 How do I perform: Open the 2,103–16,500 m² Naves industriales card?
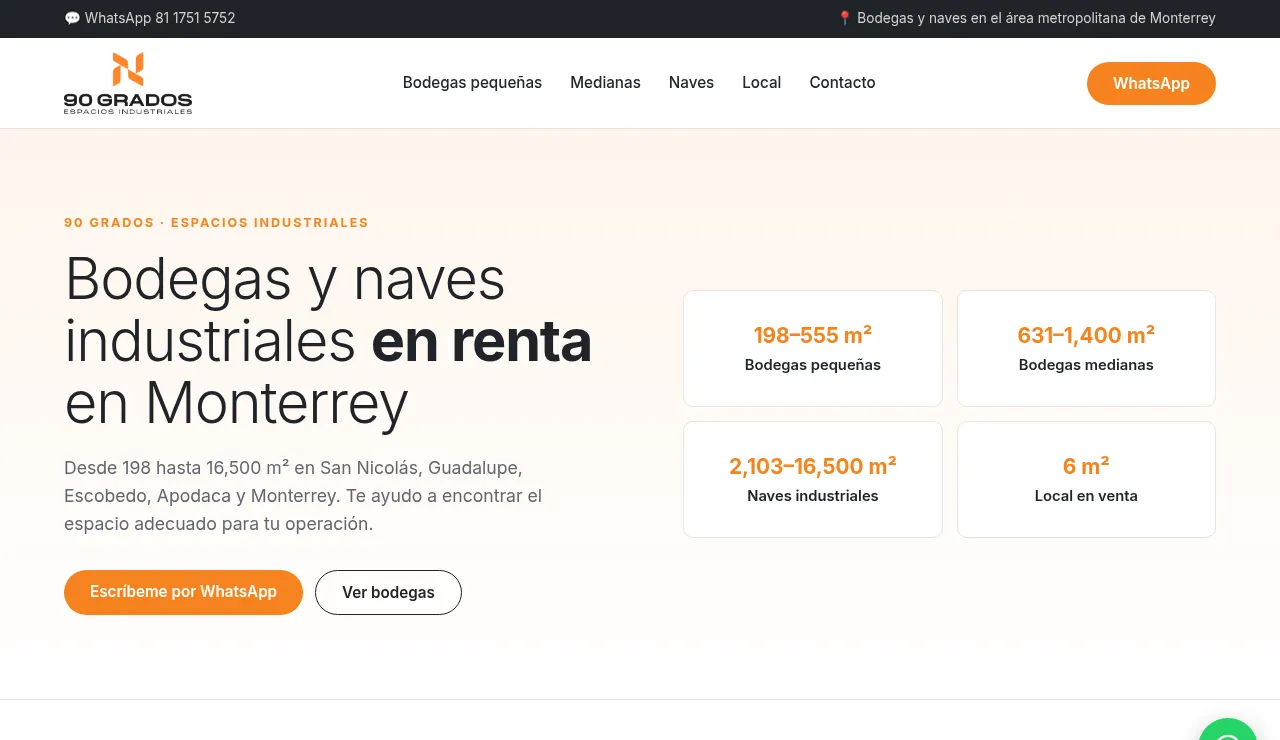pyautogui.click(x=813, y=479)
